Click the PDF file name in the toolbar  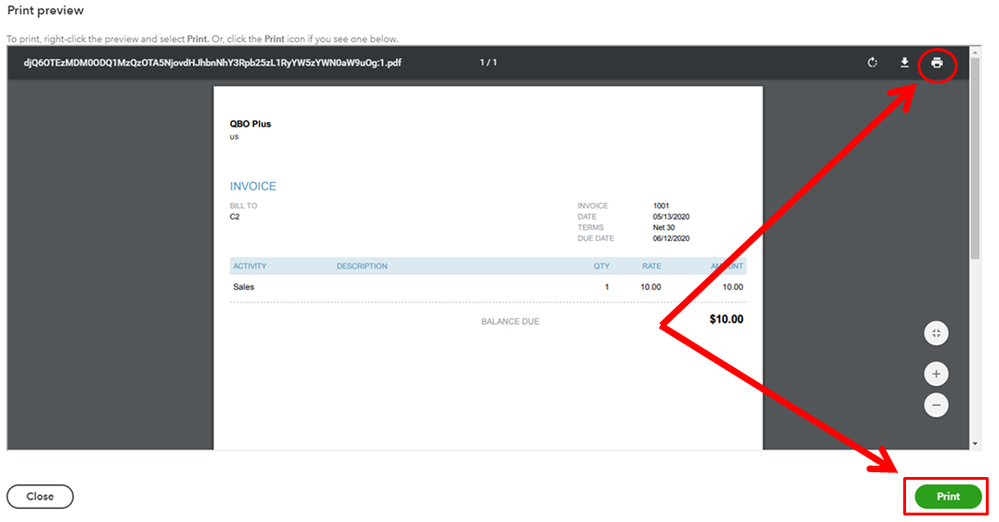212,62
